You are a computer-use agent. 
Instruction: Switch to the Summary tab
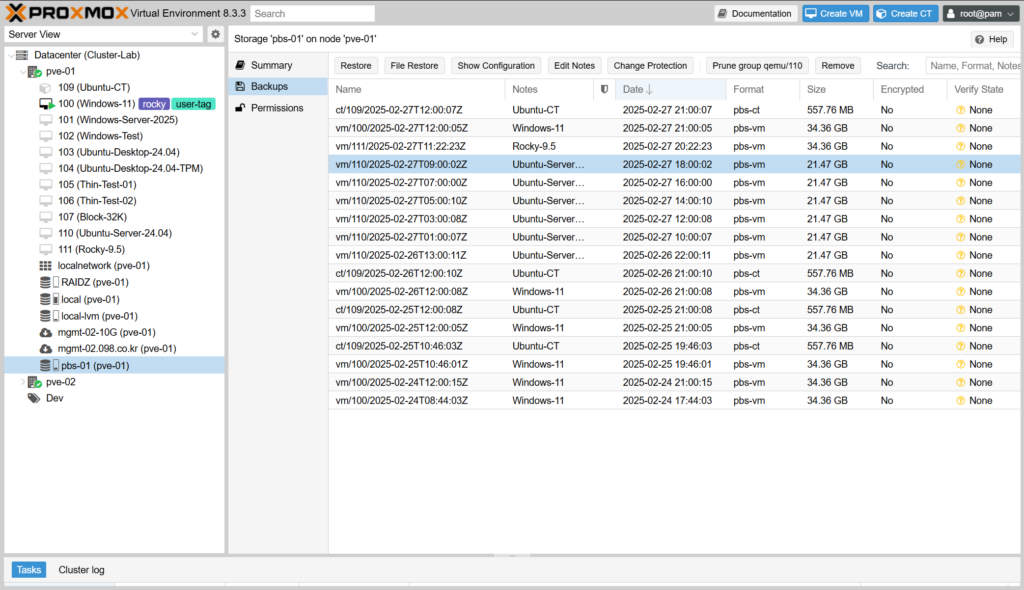[271, 65]
